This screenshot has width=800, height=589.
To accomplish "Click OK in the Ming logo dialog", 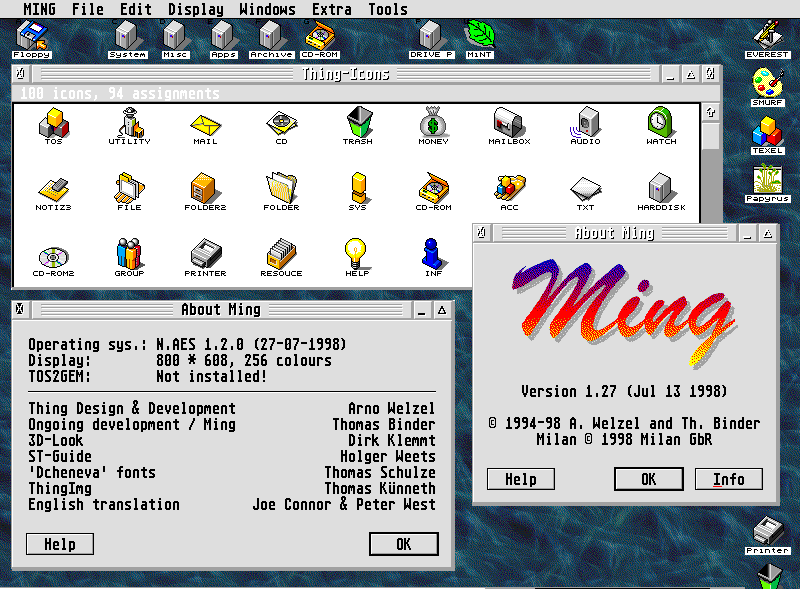I will click(x=648, y=479).
